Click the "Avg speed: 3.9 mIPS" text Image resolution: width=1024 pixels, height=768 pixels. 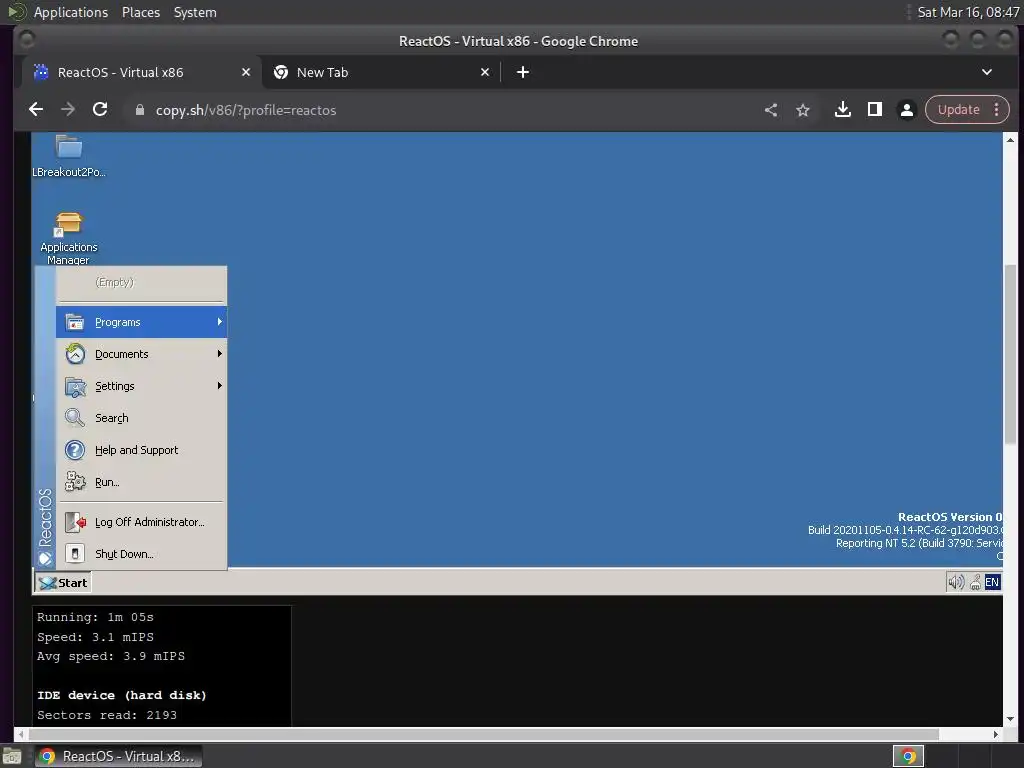(111, 656)
